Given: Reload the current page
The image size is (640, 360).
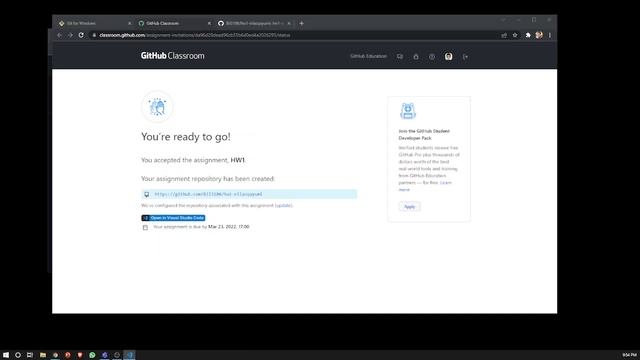Looking at the screenshot, I should click(x=81, y=35).
